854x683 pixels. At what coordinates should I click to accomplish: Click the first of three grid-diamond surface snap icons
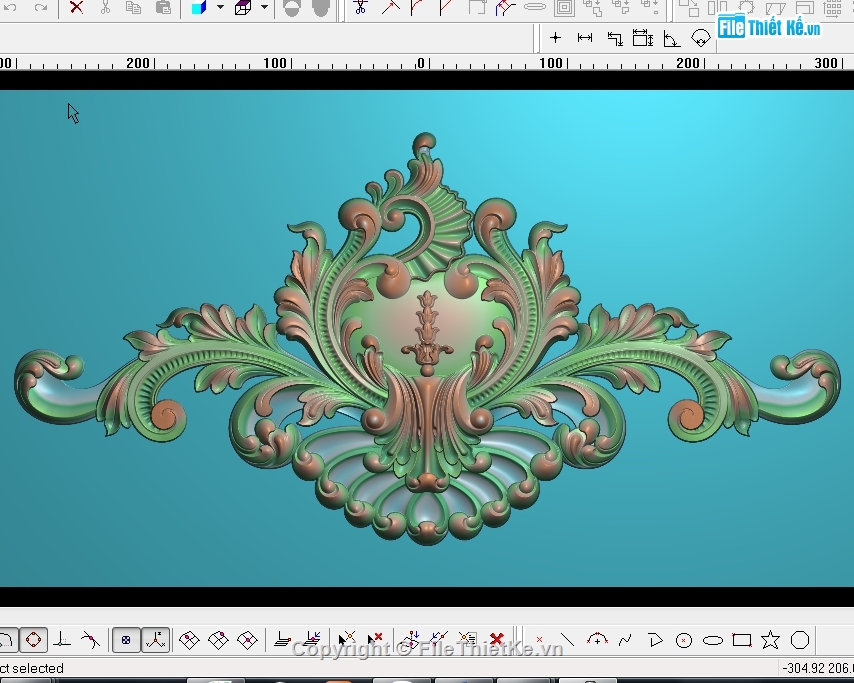pos(189,640)
